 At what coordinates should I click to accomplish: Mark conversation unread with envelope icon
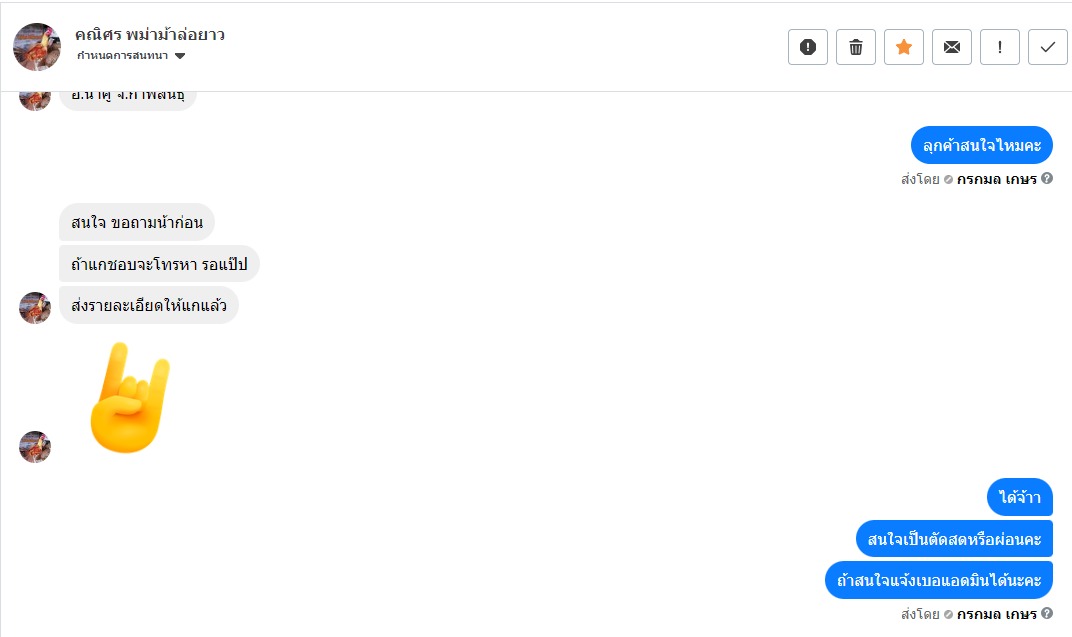(952, 47)
